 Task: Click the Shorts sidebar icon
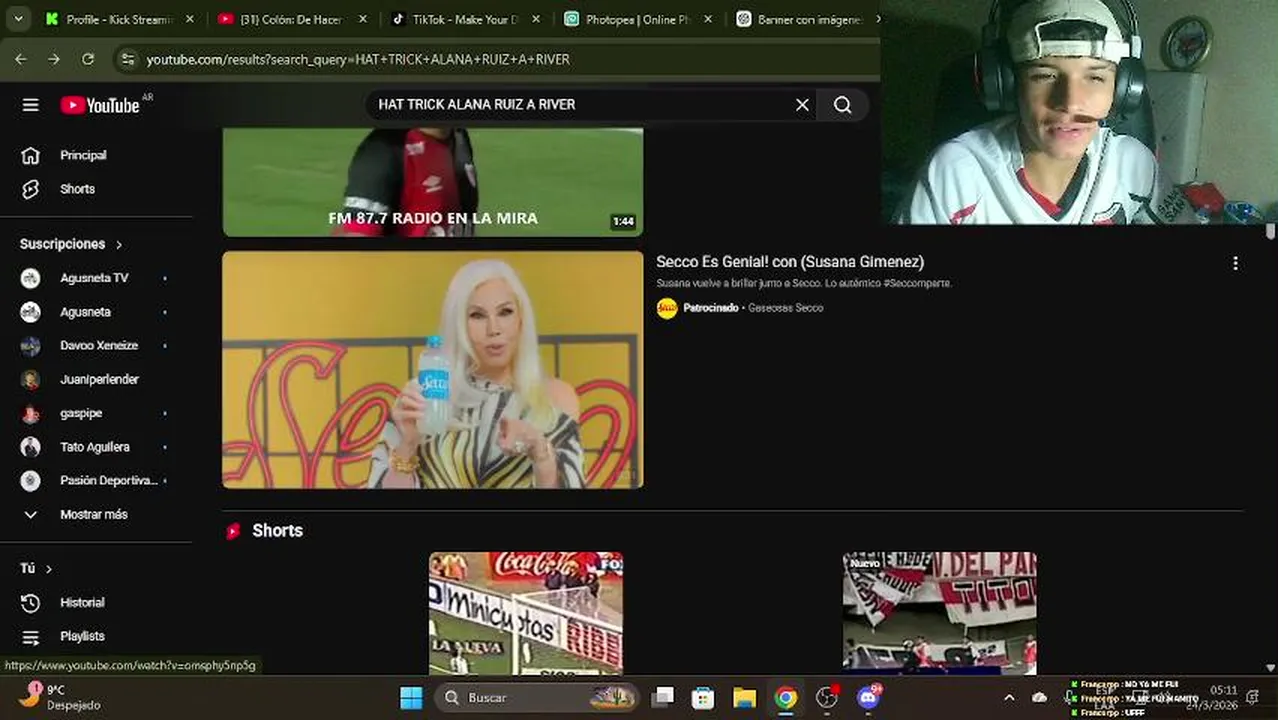[x=31, y=189]
